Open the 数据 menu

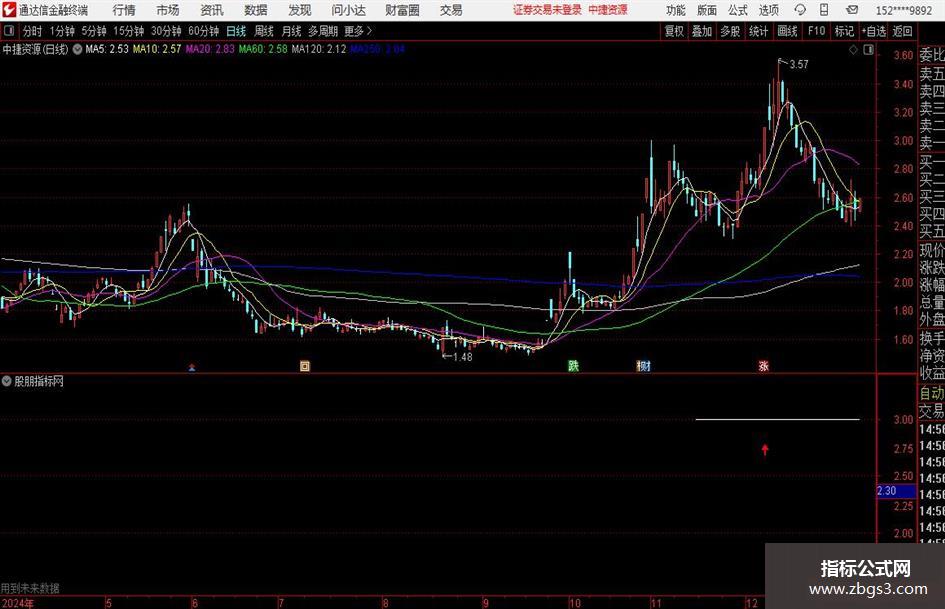256,10
